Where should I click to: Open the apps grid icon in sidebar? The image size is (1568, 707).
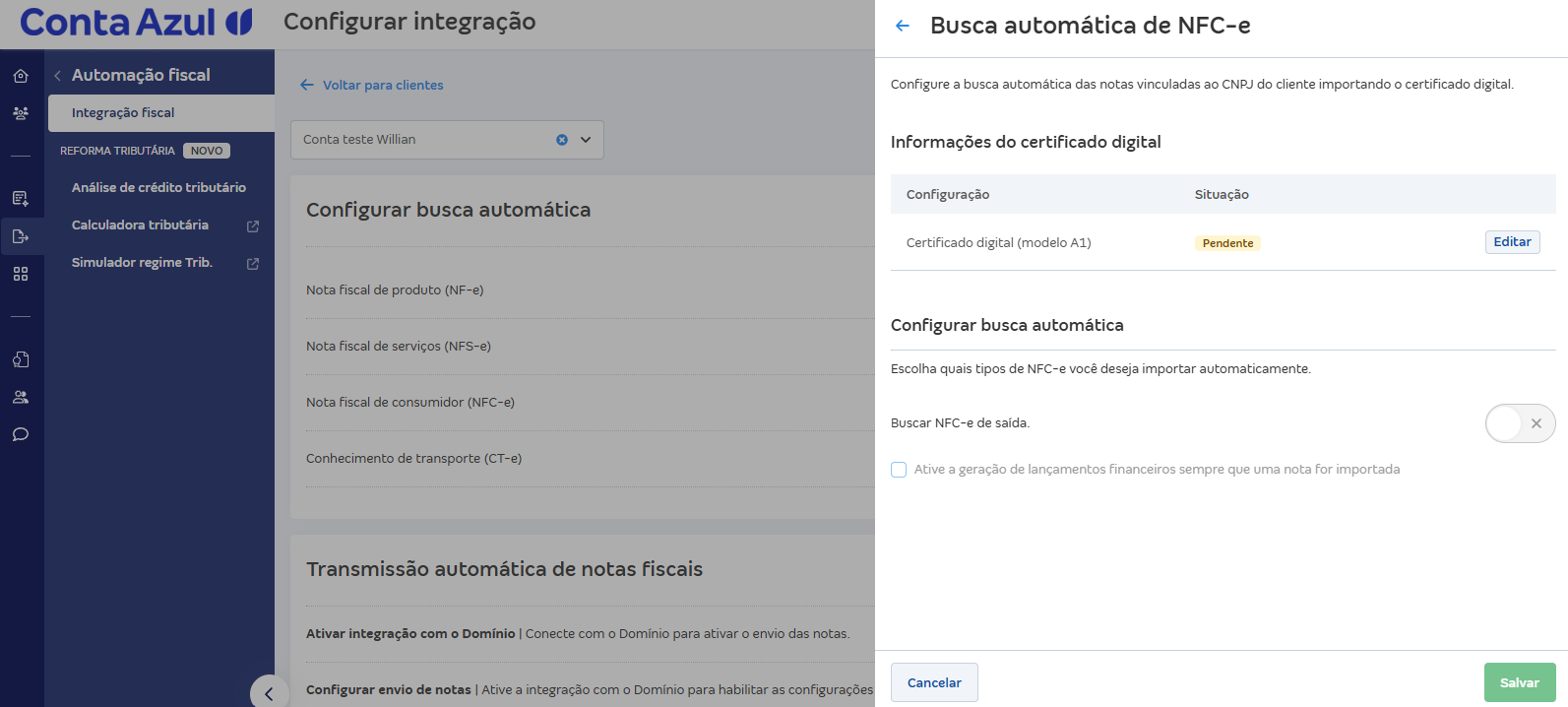[x=21, y=274]
